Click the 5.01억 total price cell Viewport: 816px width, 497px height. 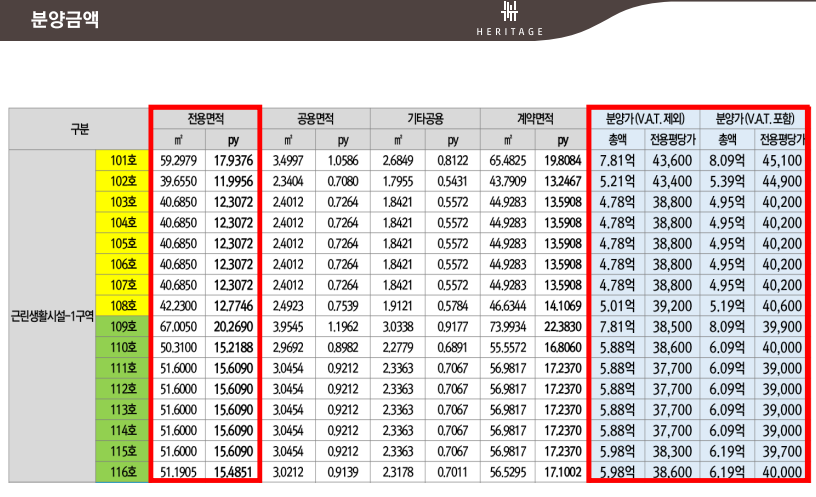click(x=617, y=305)
